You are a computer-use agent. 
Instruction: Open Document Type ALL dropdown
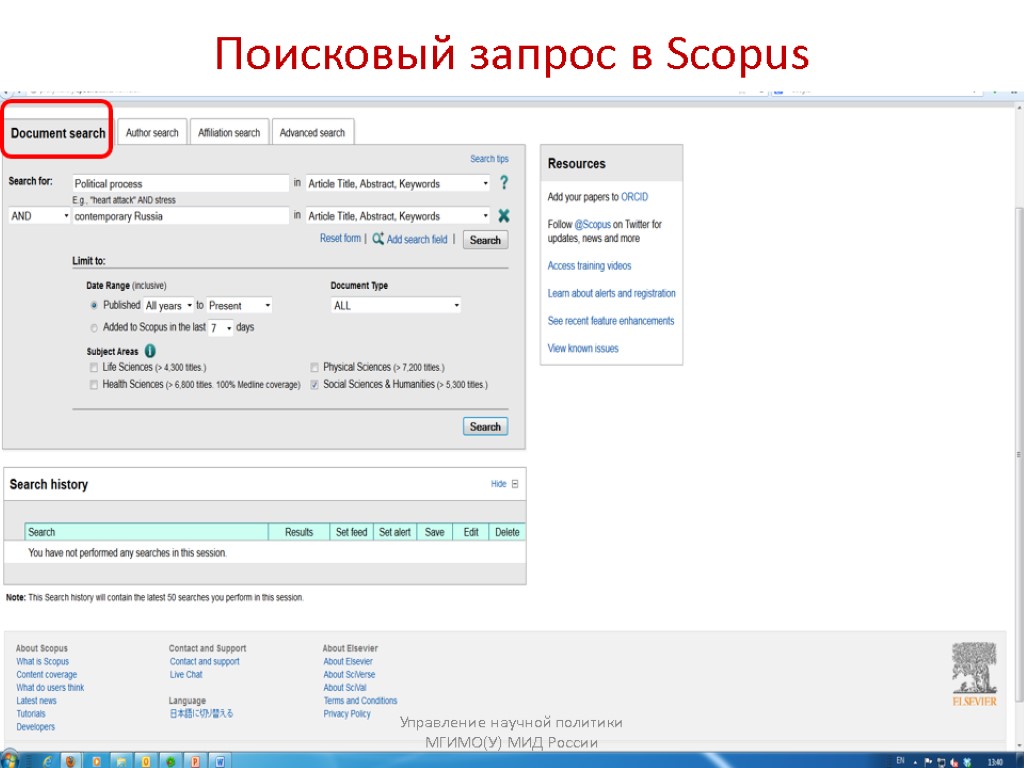396,305
